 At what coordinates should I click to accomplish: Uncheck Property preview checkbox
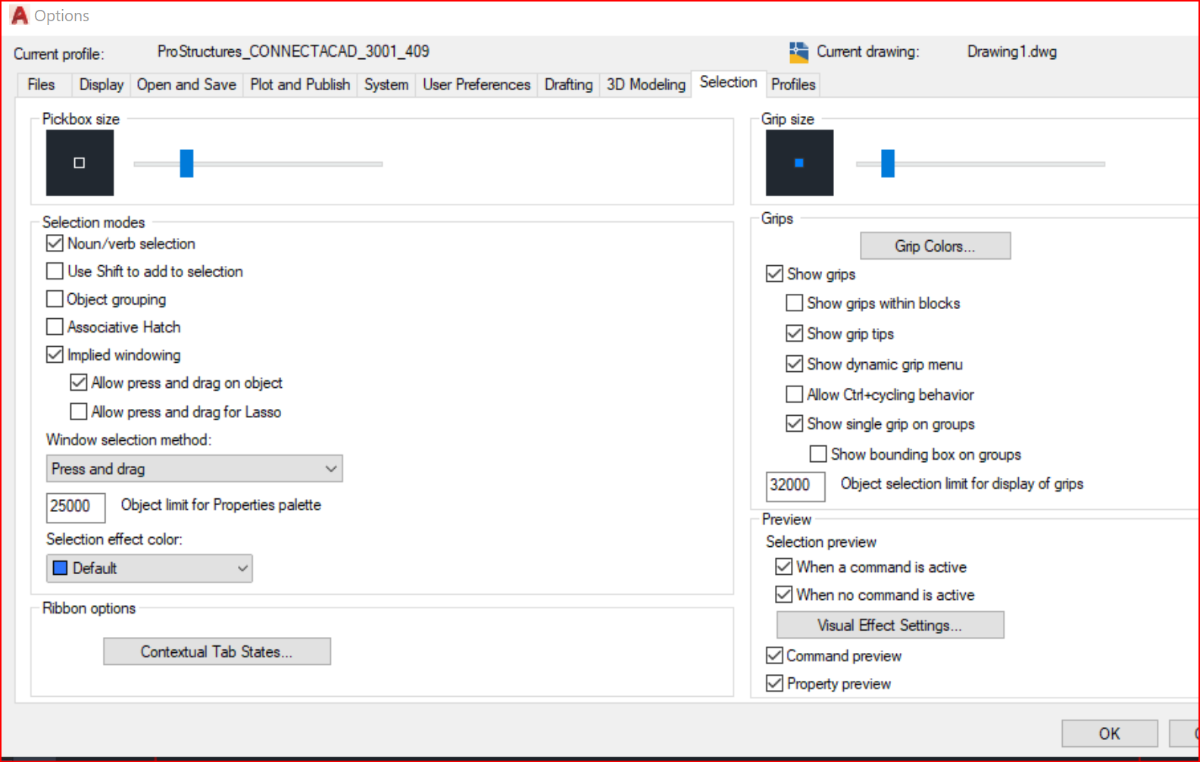(775, 684)
